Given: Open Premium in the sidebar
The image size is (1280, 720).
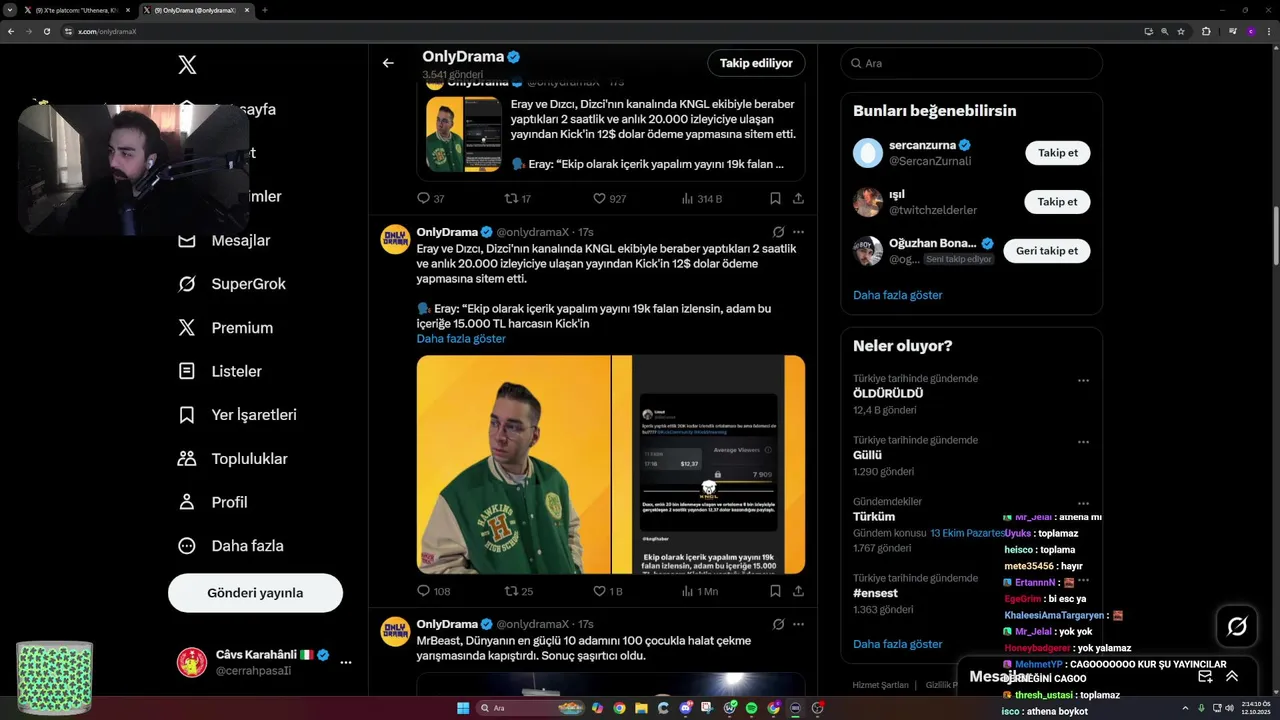Looking at the screenshot, I should coord(225,328).
